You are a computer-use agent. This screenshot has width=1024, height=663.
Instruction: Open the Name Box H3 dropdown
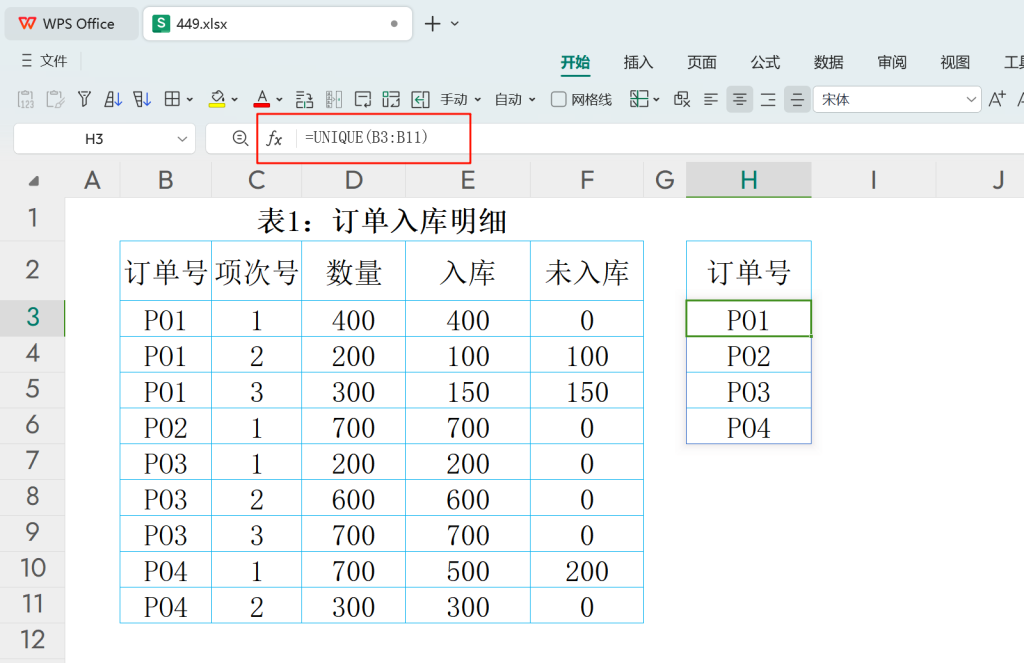pos(182,138)
